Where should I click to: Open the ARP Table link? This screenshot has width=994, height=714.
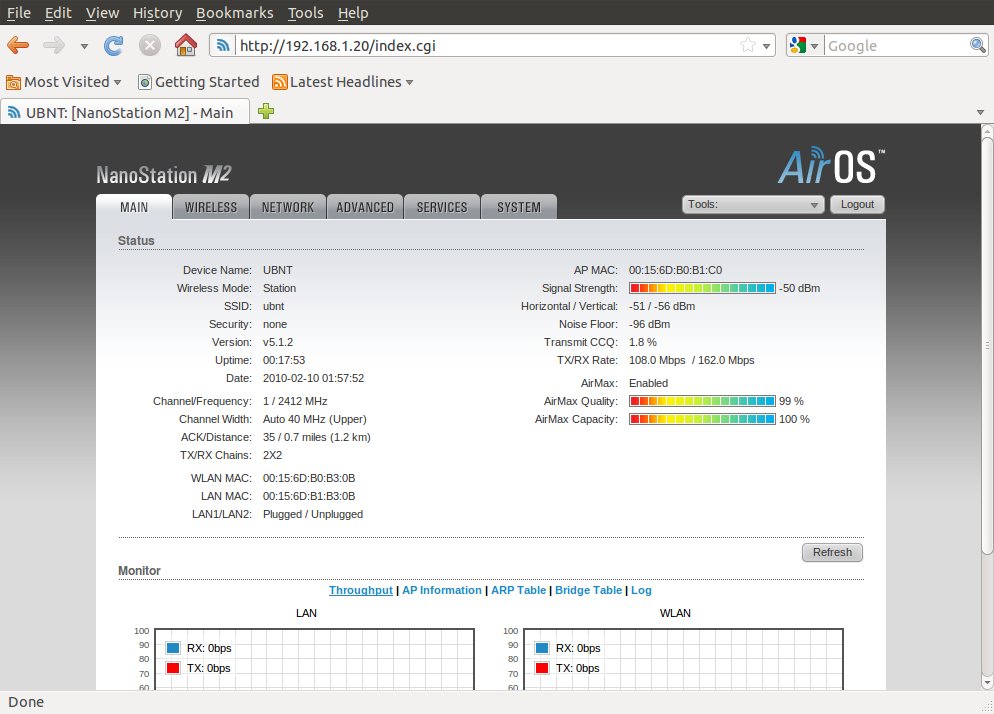coord(518,590)
